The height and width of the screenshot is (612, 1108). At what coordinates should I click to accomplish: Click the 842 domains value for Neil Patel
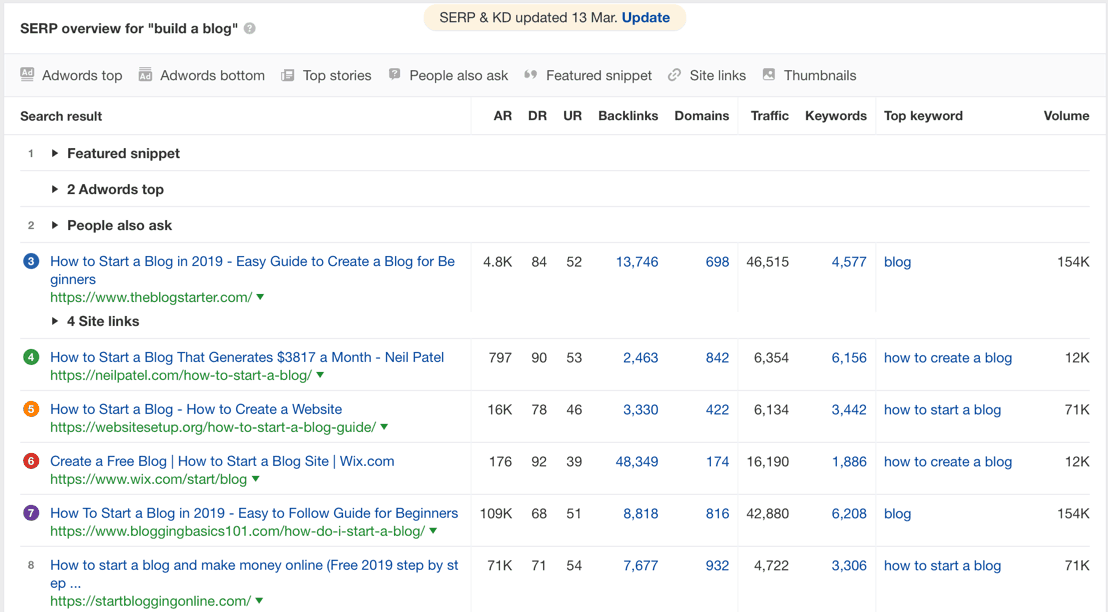tap(717, 358)
